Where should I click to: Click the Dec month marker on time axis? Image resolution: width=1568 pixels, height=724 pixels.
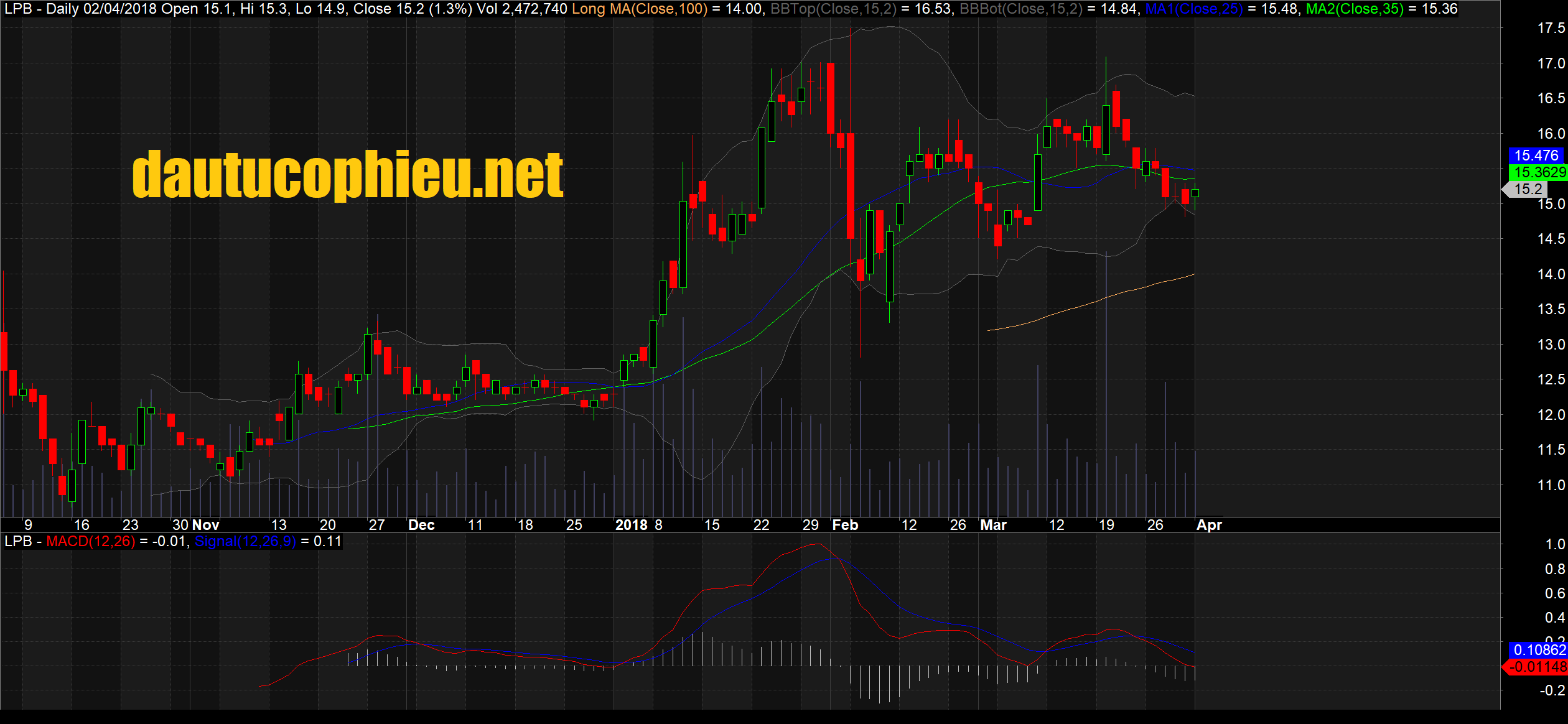tap(421, 525)
